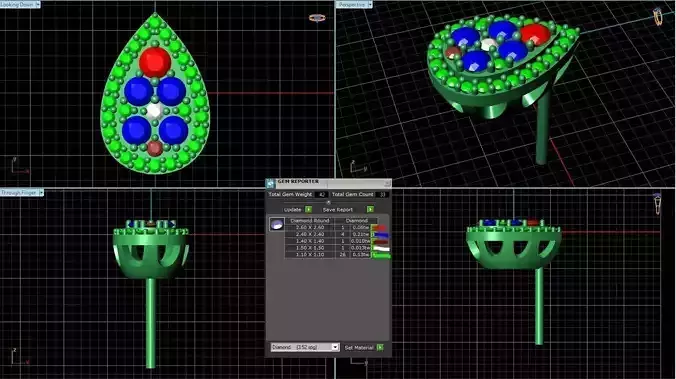Select the Diamond Round gem thumbnail
Image resolution: width=676 pixels, height=379 pixels.
pyautogui.click(x=277, y=224)
